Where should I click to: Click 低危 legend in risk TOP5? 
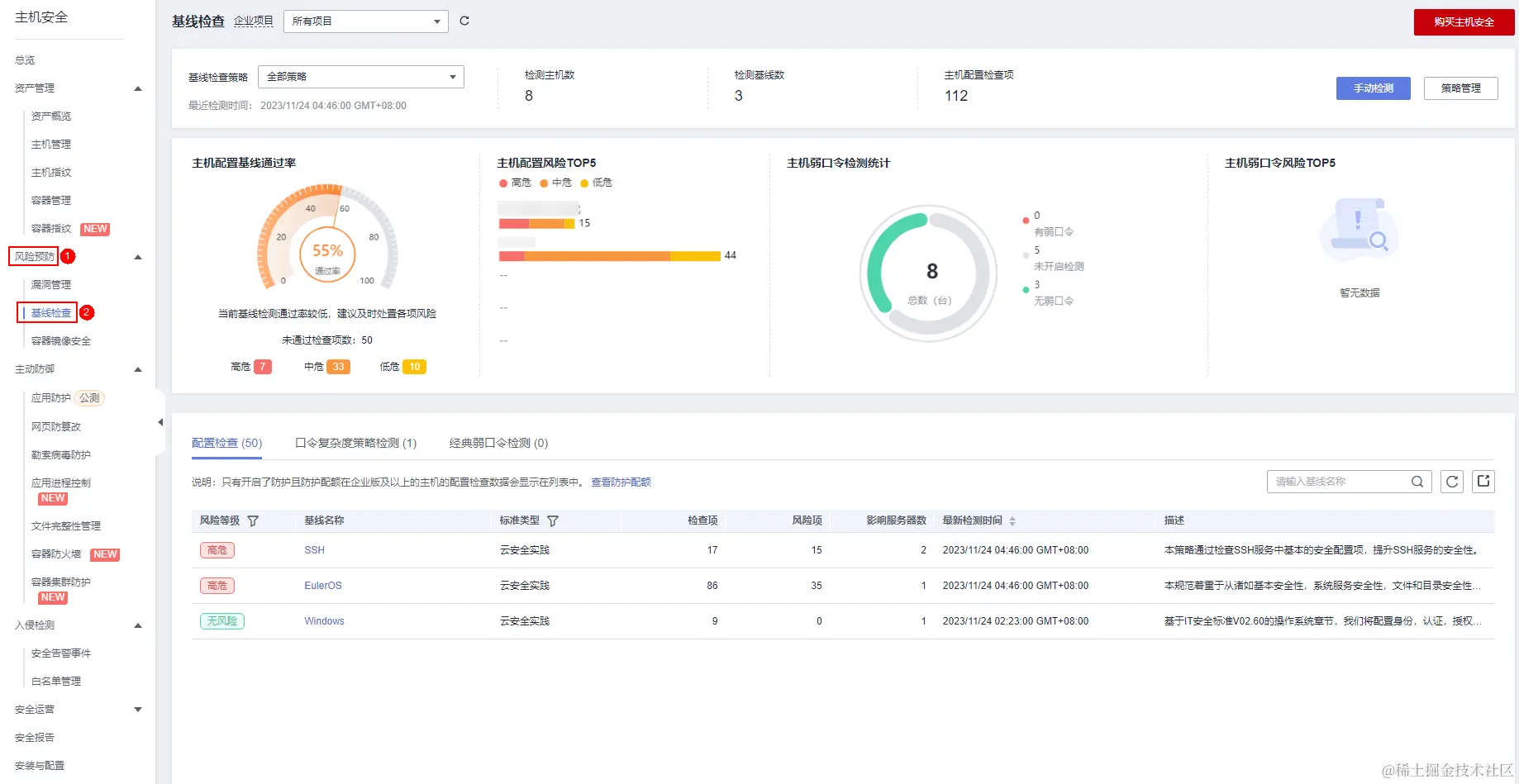[x=597, y=183]
